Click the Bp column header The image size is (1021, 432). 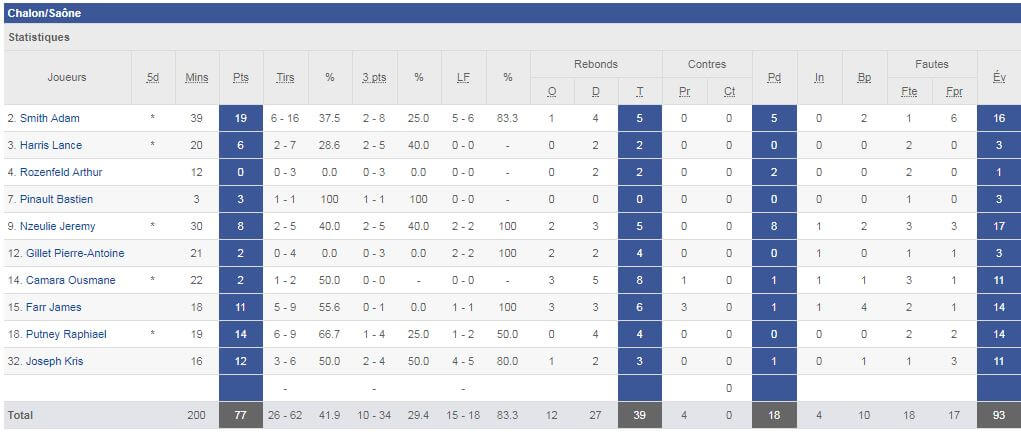863,77
